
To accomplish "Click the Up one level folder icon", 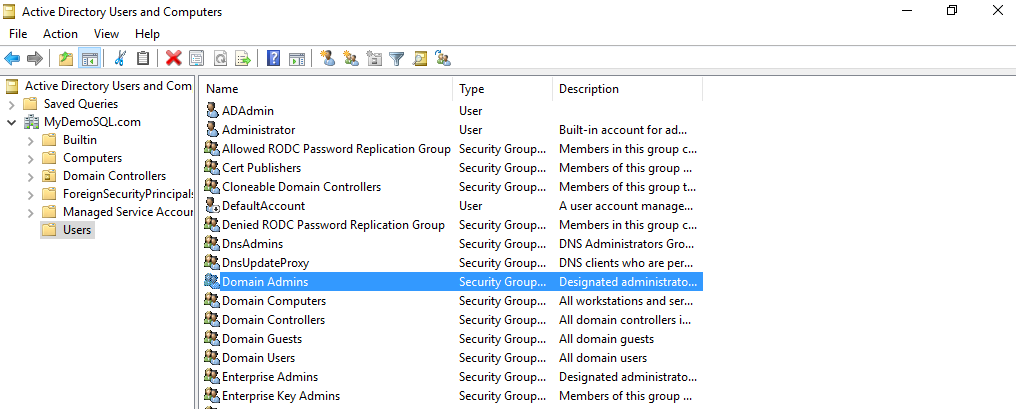I will (x=66, y=59).
